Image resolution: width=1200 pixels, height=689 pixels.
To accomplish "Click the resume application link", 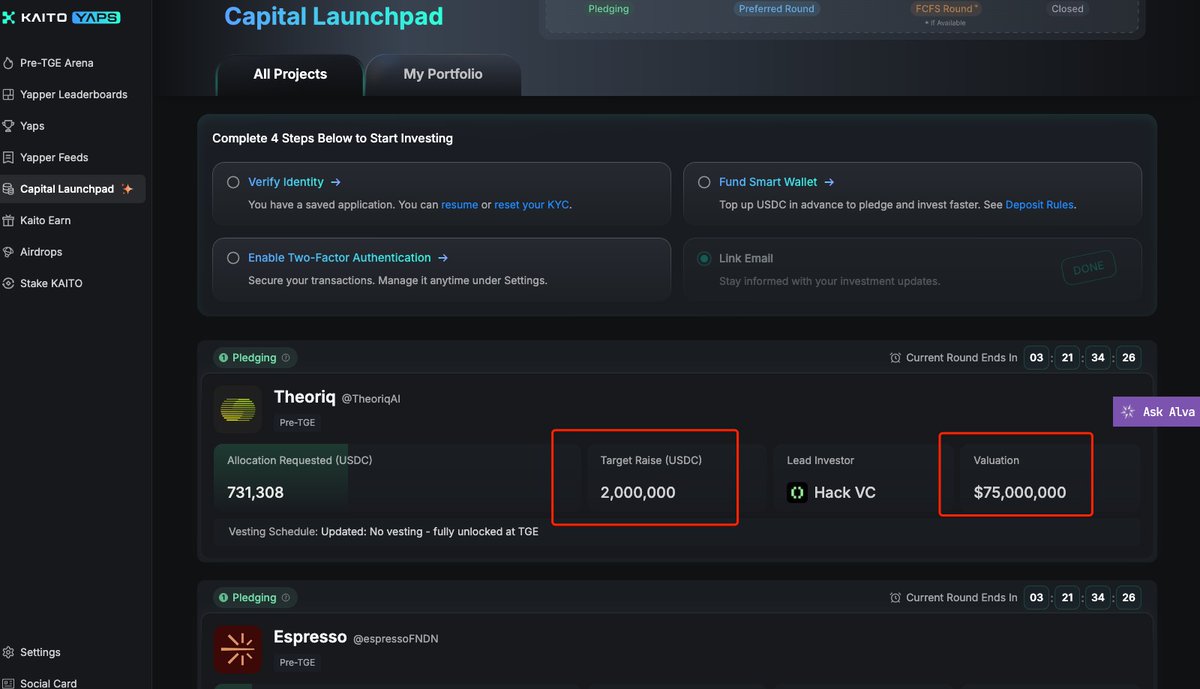I will pyautogui.click(x=460, y=205).
